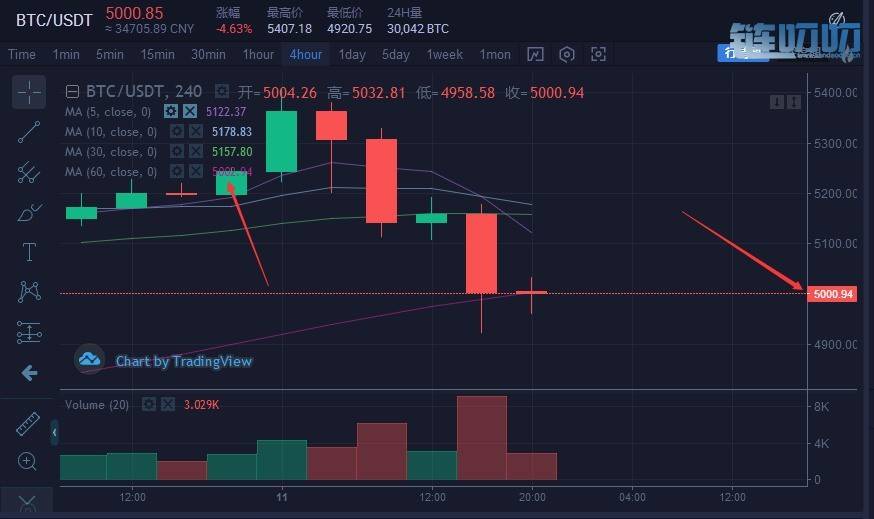Click the MA (30, close, 0) legend label
Image resolution: width=874 pixels, height=519 pixels.
[111, 152]
